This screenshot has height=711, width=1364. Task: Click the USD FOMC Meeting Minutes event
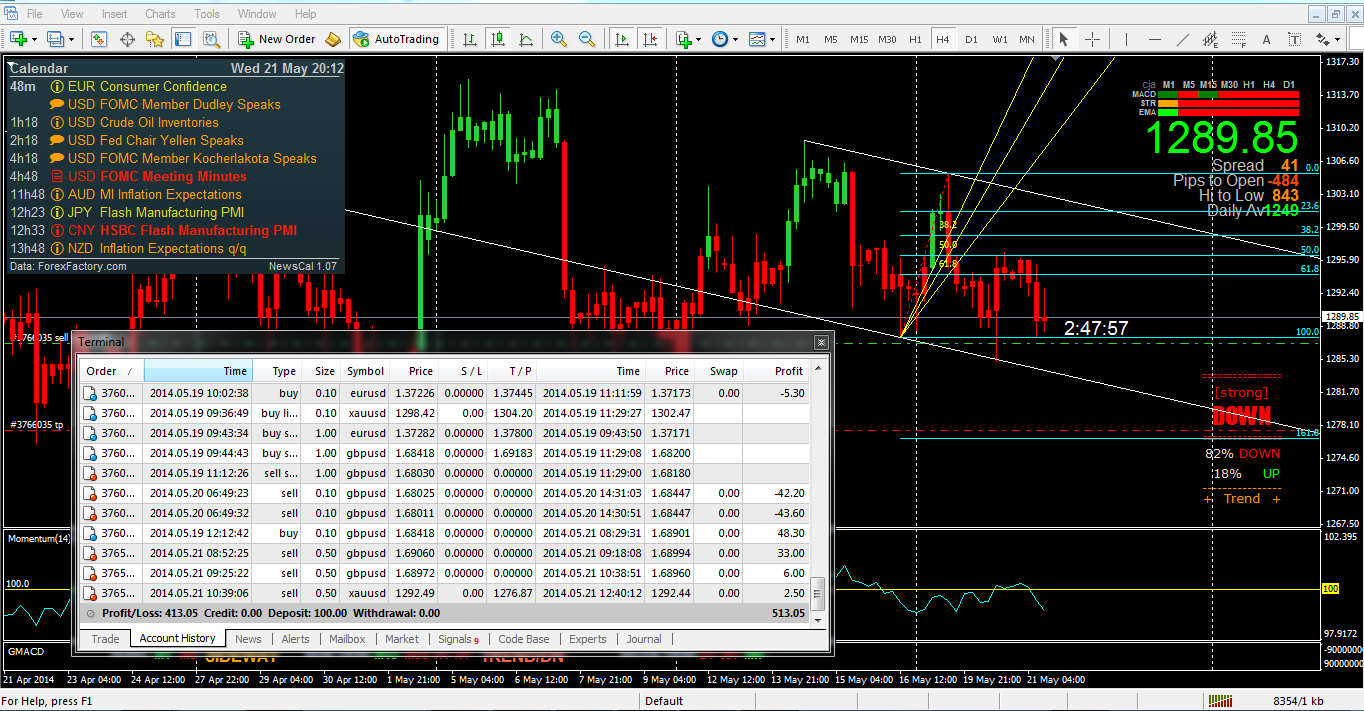(x=157, y=176)
